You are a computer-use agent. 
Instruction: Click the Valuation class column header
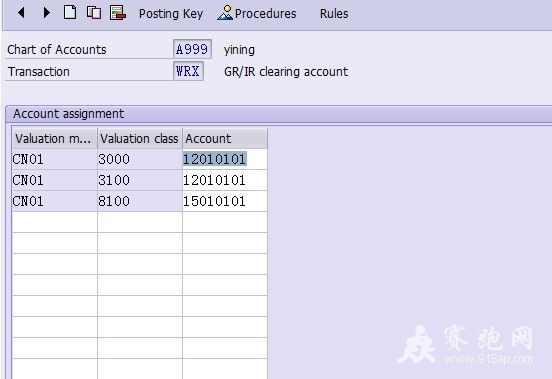[140, 139]
